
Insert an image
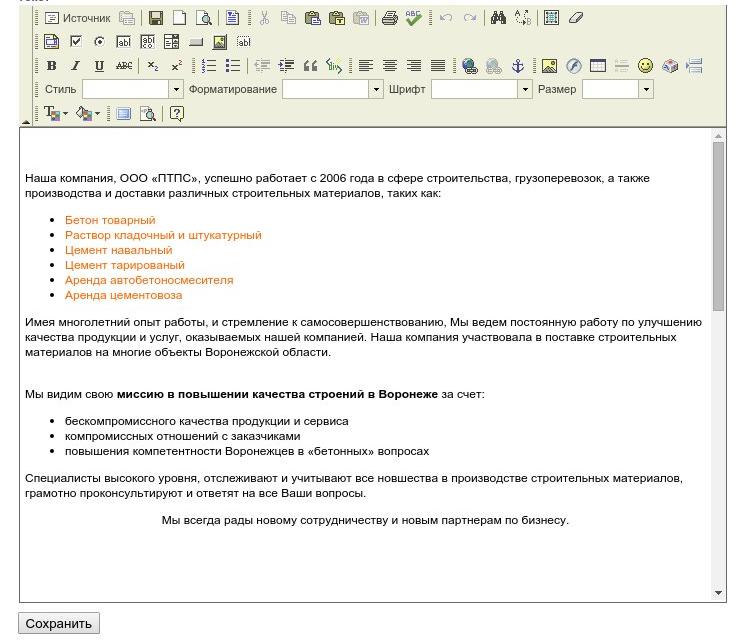point(549,66)
